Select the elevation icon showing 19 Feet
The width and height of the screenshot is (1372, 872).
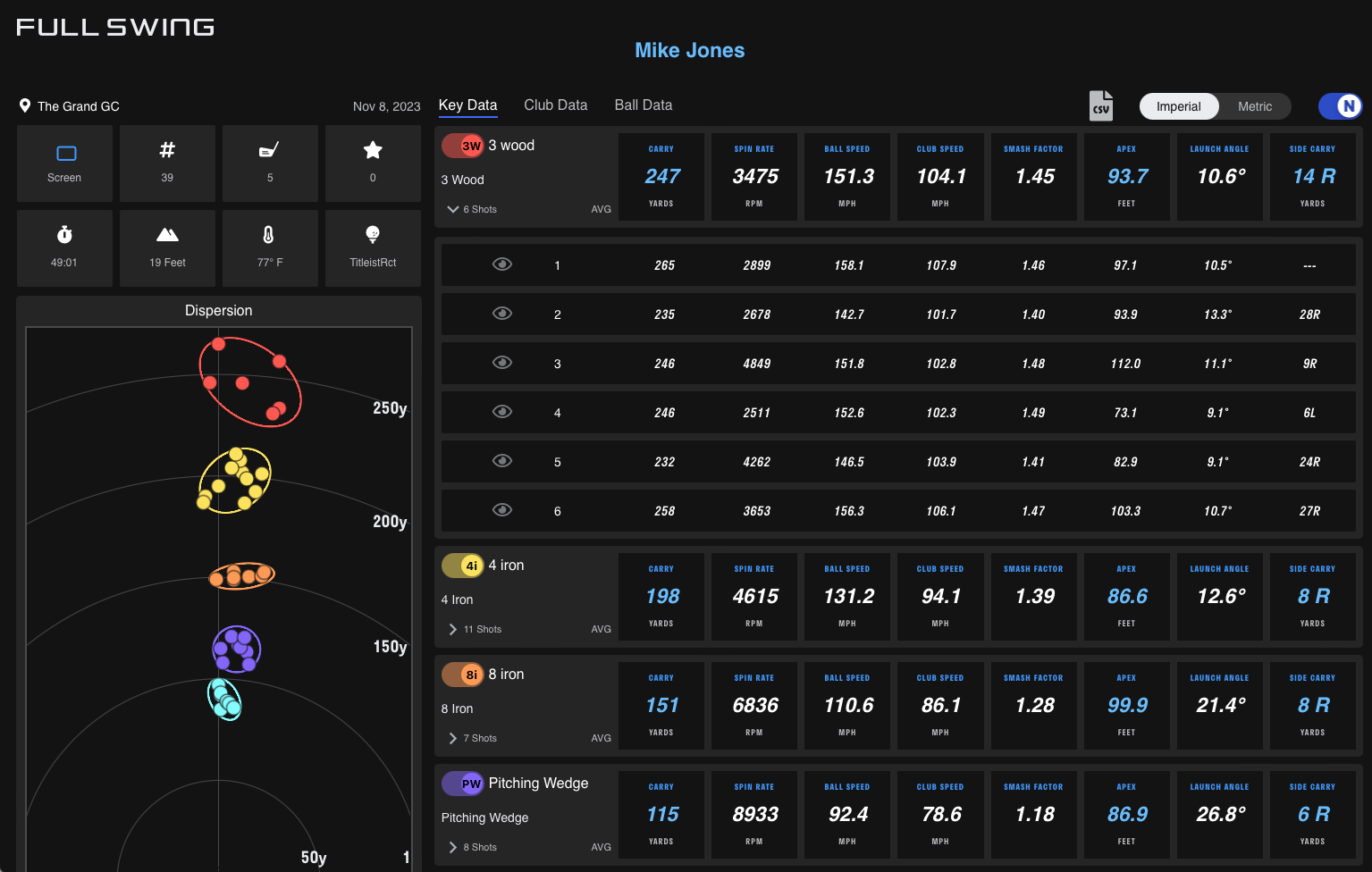[x=167, y=247]
